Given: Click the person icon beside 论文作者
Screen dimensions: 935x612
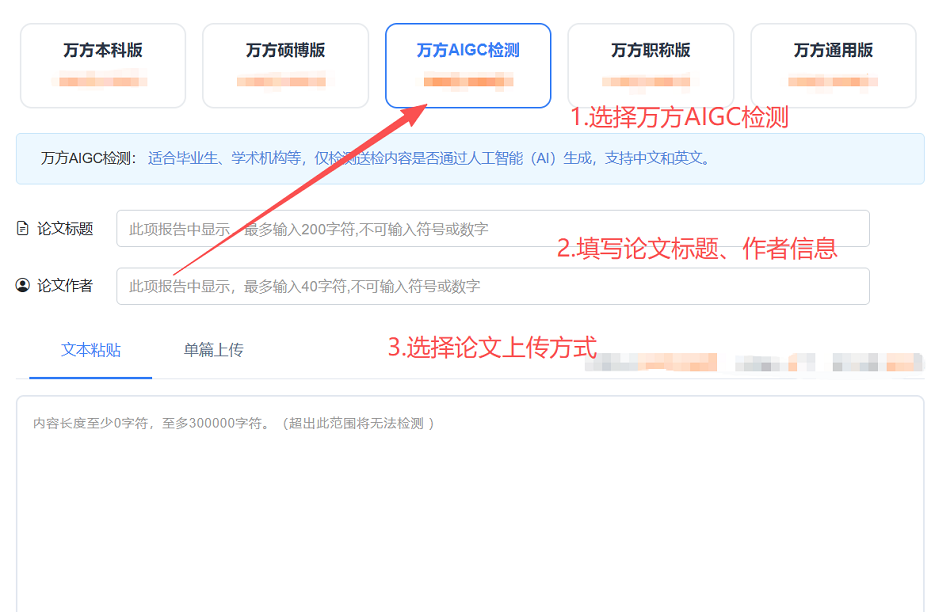Looking at the screenshot, I should 21,286.
